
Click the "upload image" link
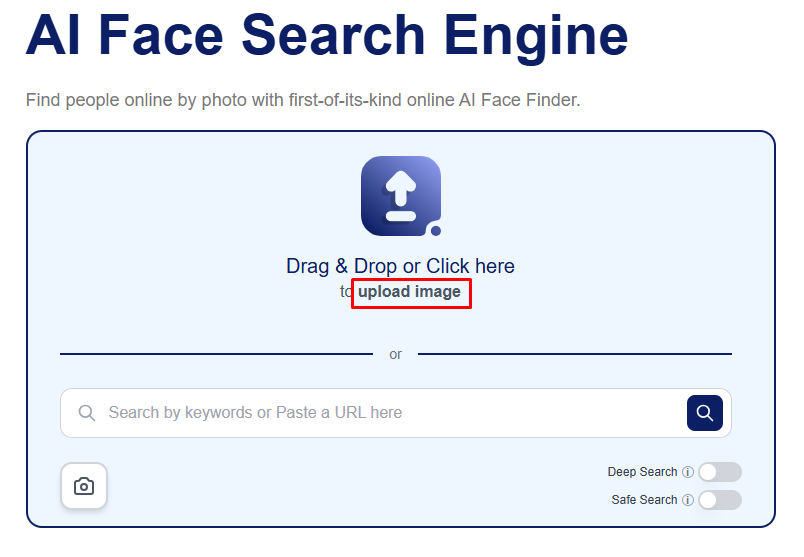tap(410, 292)
